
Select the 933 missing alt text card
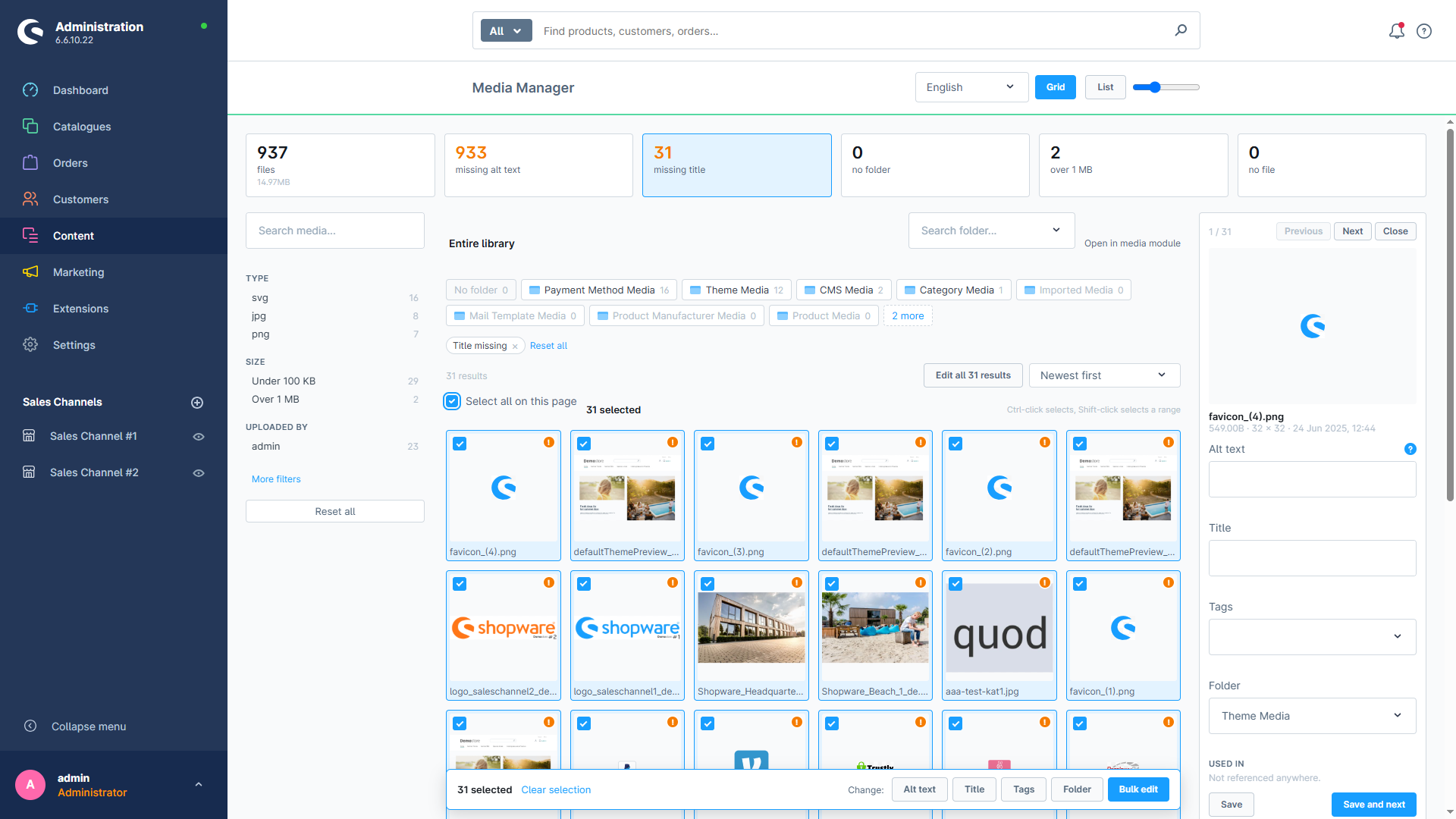[x=538, y=165]
